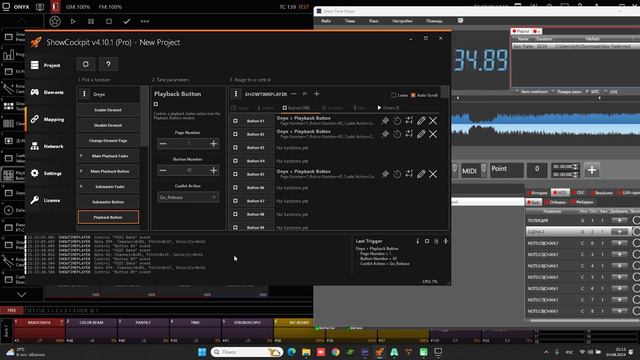Click the audio waveform in Show Time Player
The height and width of the screenshot is (360, 640).
point(546,124)
